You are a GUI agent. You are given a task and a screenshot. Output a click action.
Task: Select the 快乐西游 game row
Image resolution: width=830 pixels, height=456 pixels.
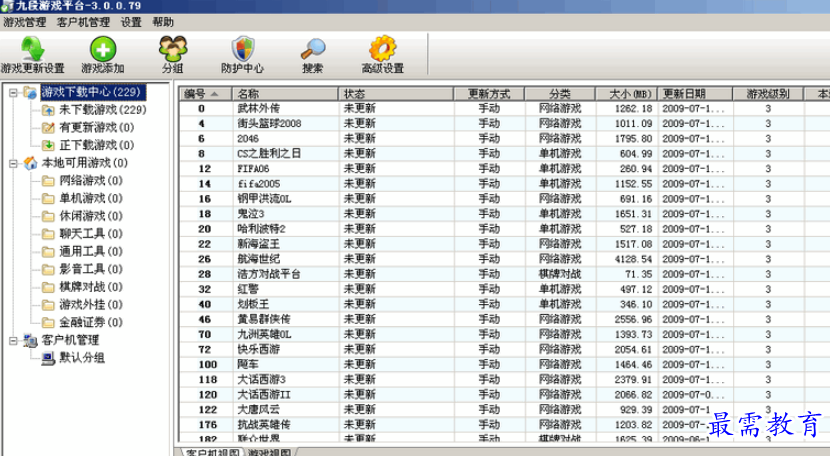tap(504, 350)
